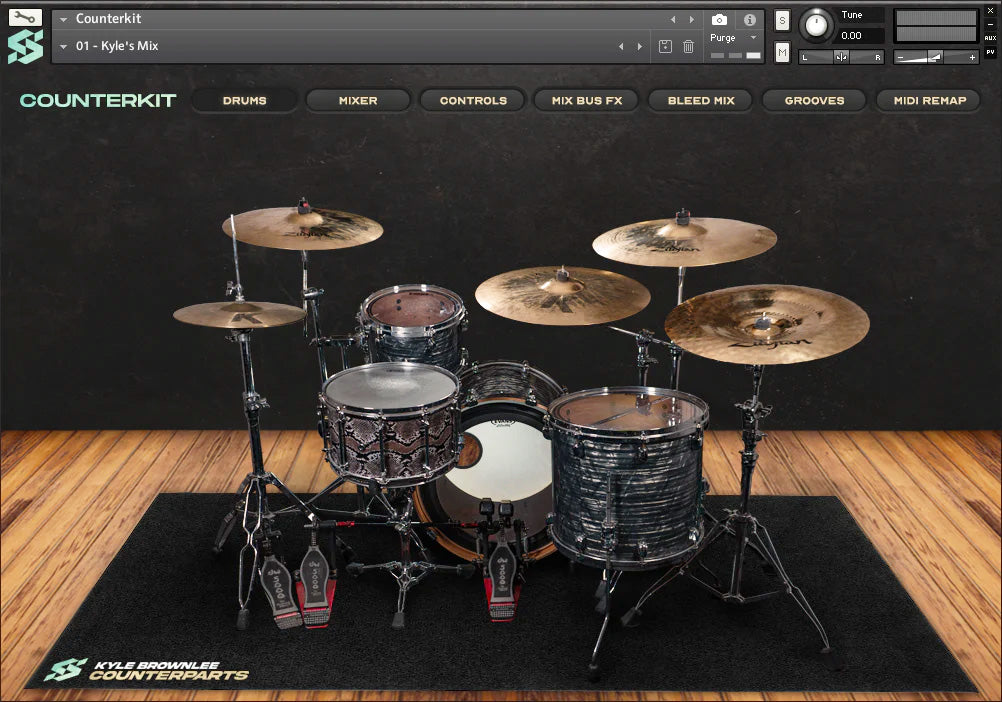This screenshot has width=1002, height=702.
Task: Open the MIX BUS FX section
Action: point(586,100)
